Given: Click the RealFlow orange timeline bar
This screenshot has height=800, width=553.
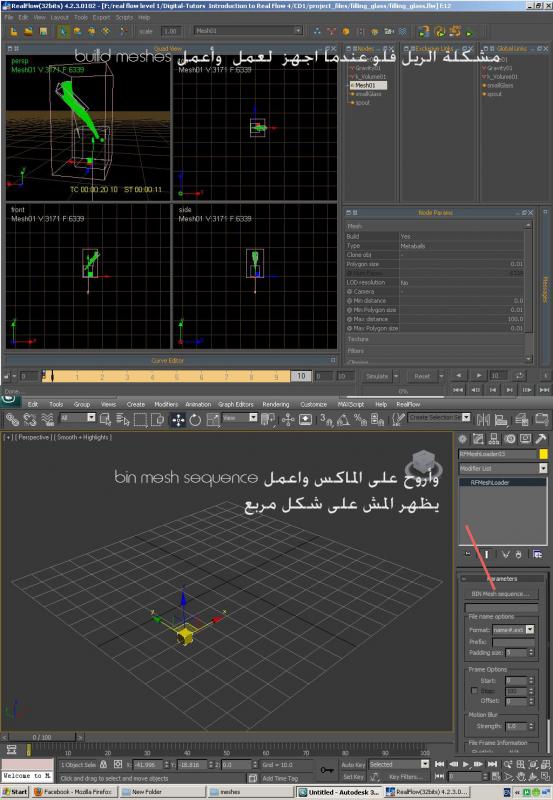Looking at the screenshot, I should coord(166,377).
